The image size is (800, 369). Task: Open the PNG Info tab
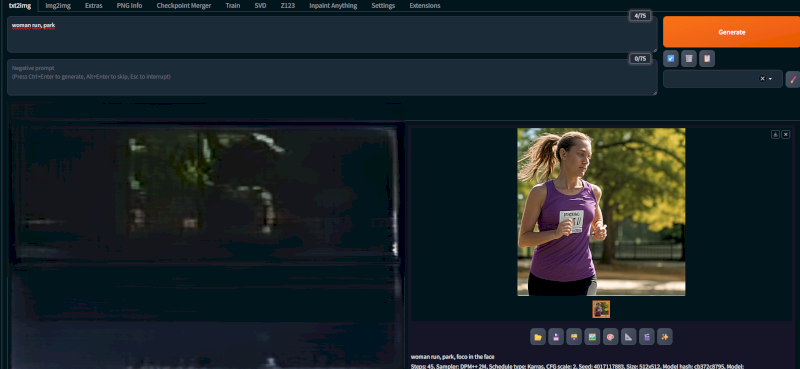(x=130, y=6)
